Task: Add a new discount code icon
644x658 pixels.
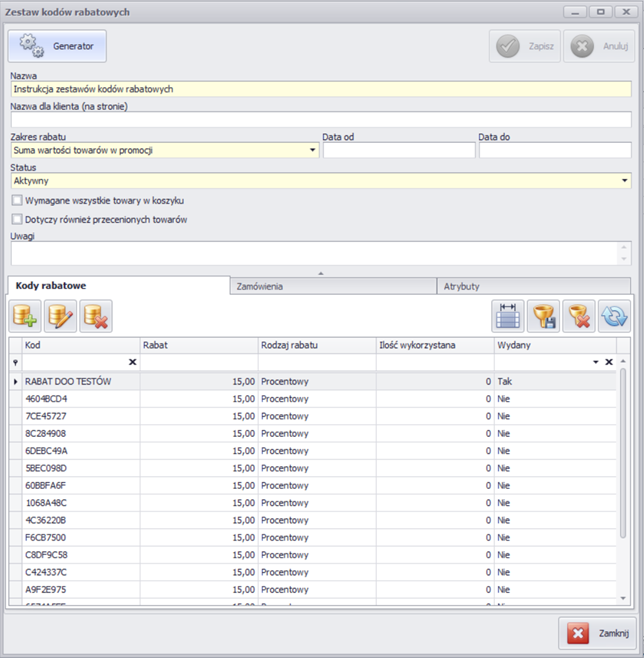Action: point(25,316)
